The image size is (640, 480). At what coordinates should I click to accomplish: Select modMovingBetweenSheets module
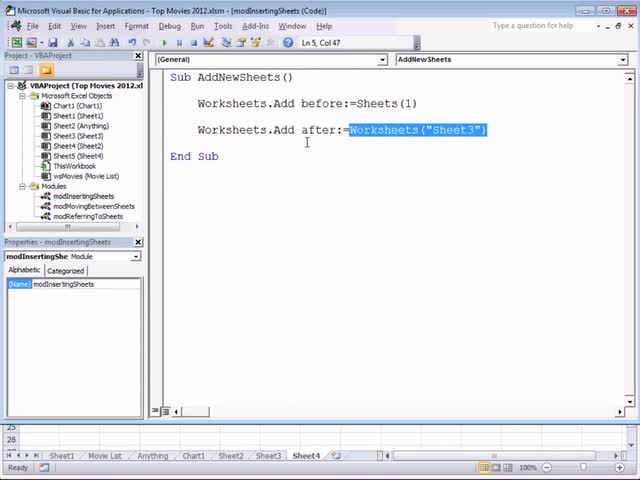pyautogui.click(x=94, y=207)
